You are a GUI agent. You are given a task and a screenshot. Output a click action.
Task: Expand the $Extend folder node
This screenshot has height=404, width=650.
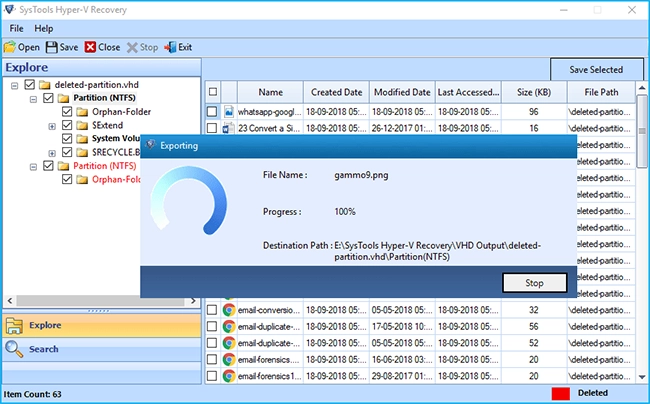point(52,126)
